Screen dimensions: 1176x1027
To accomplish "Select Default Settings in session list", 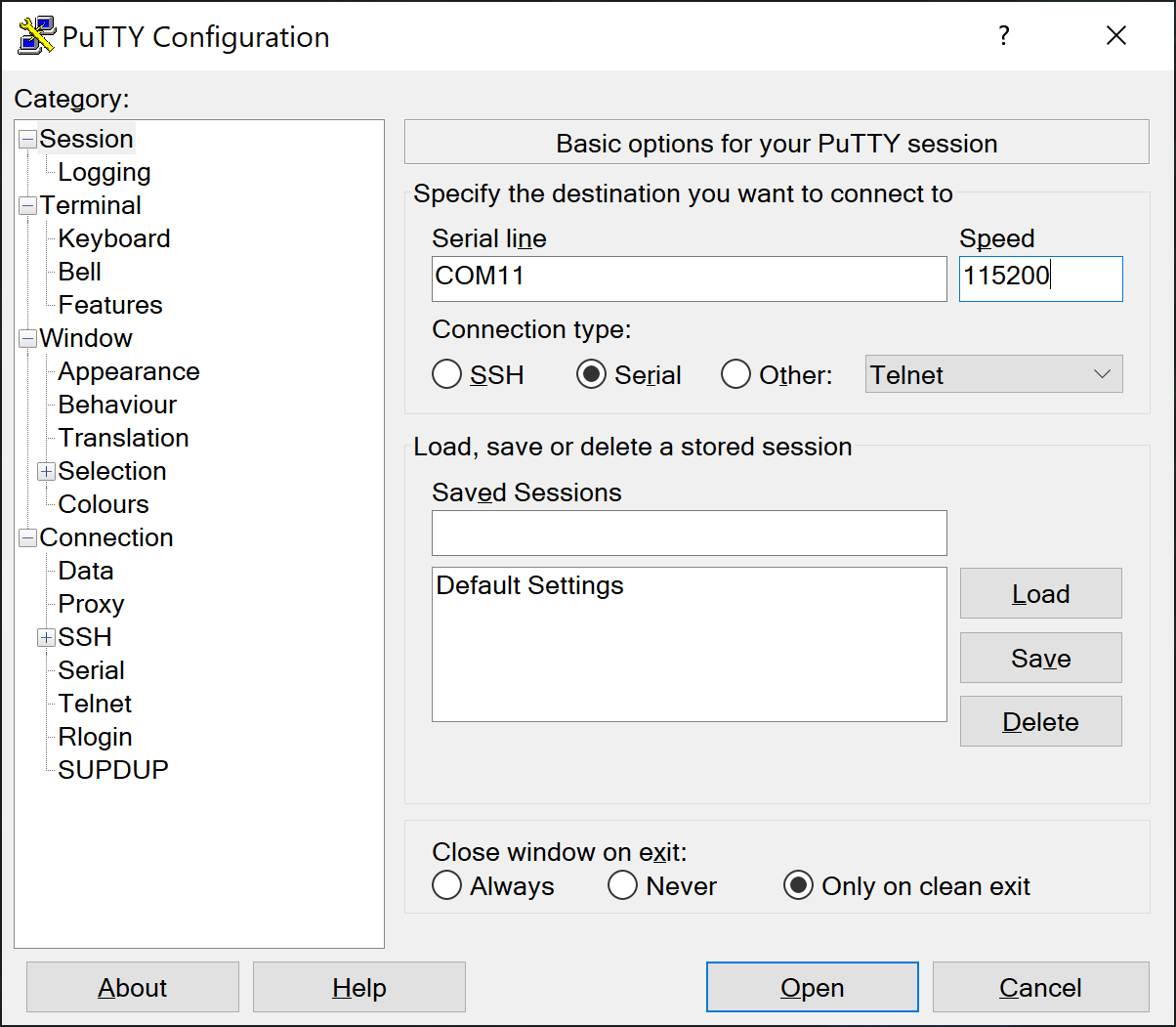I will point(529,585).
